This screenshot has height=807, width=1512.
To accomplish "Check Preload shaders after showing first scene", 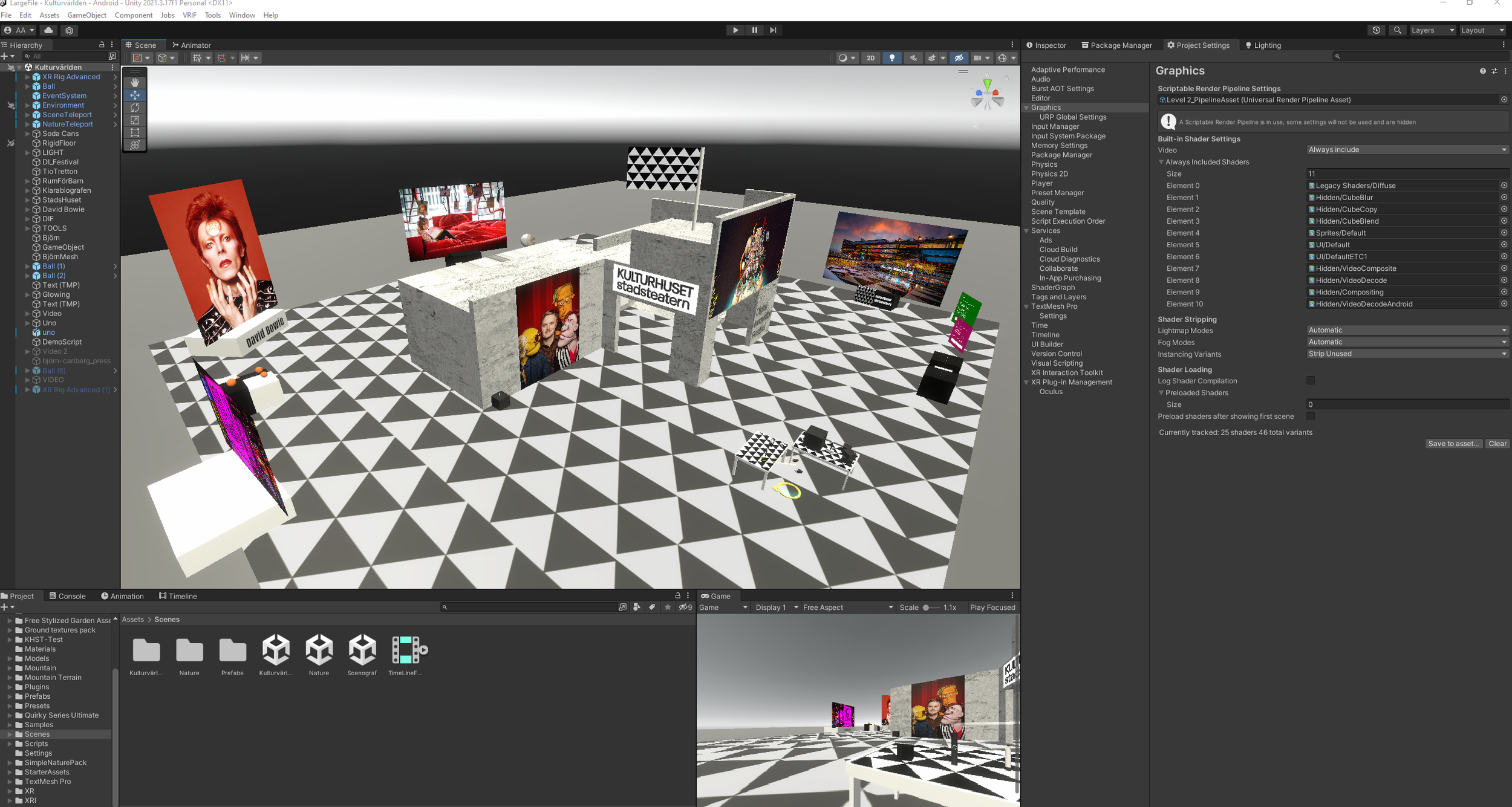I will pyautogui.click(x=1311, y=416).
